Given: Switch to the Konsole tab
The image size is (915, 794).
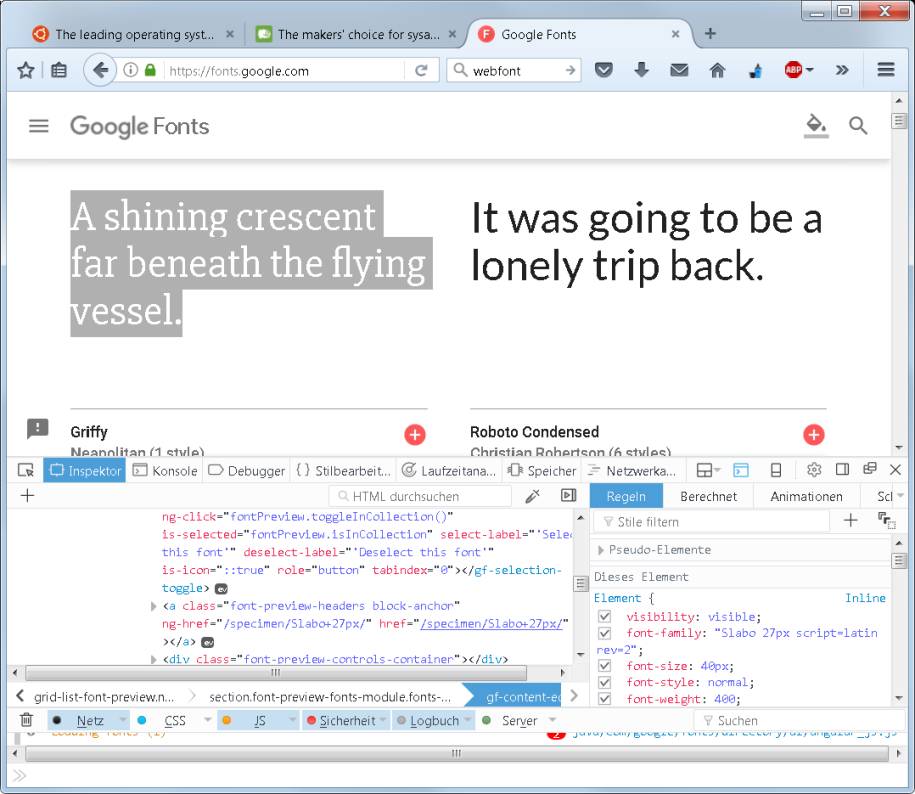Looking at the screenshot, I should click(x=165, y=470).
